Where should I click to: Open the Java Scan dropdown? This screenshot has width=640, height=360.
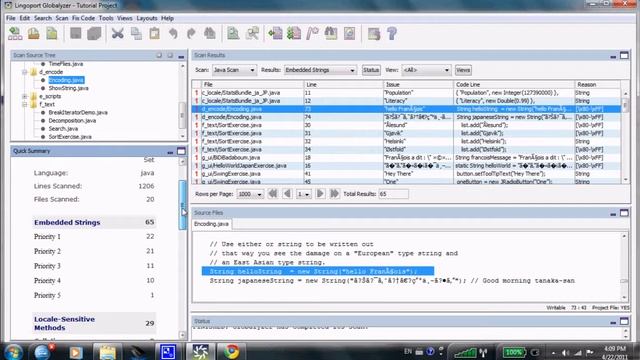click(234, 70)
